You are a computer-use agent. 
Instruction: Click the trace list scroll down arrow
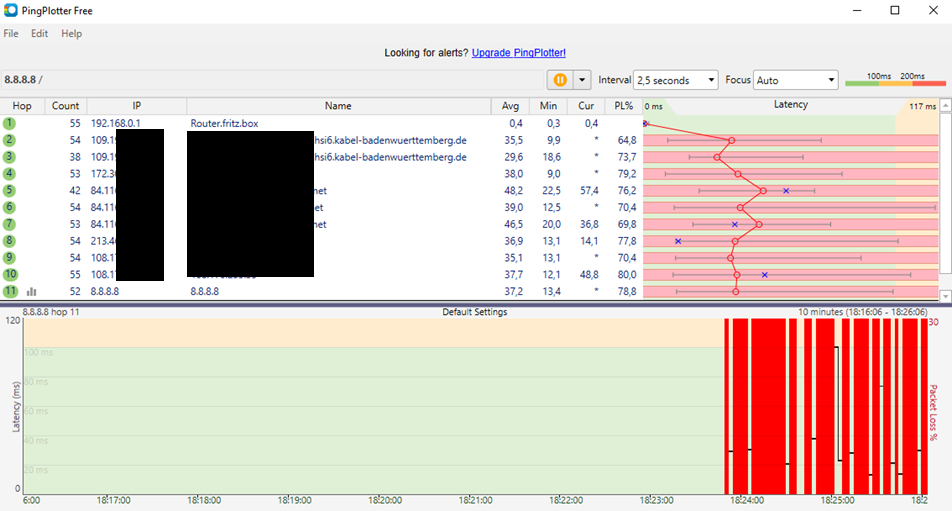pos(945,296)
